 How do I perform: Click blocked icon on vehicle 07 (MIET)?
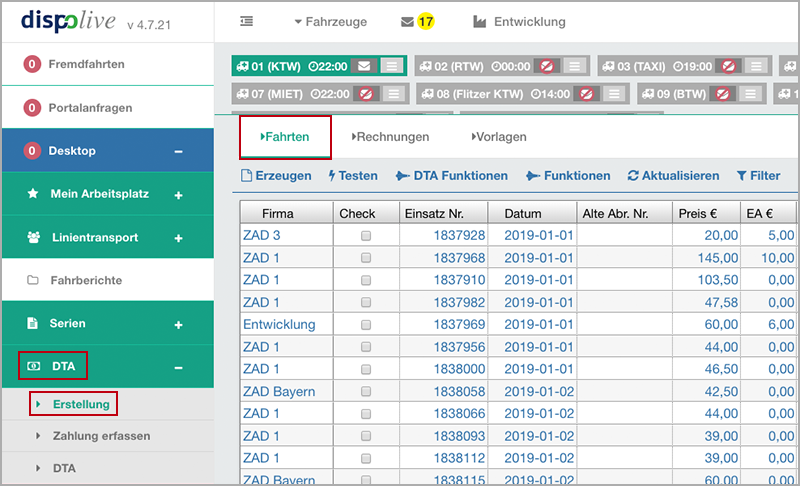pyautogui.click(x=366, y=94)
